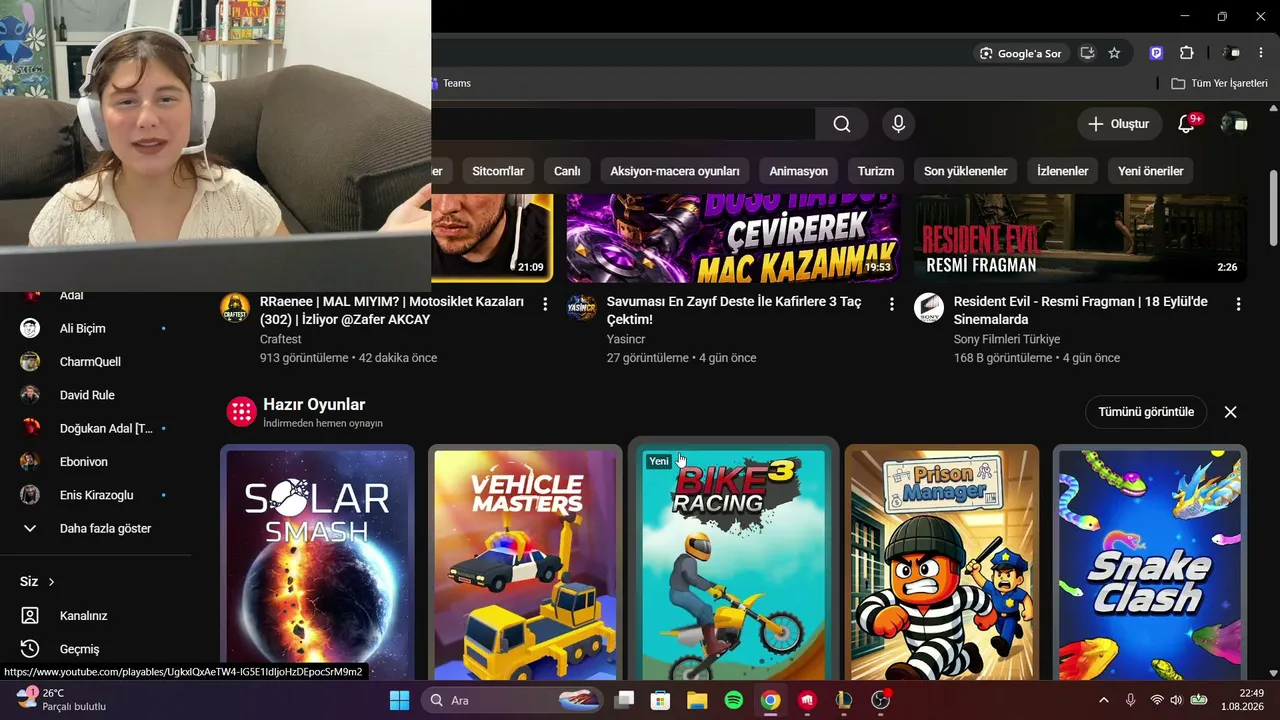The width and height of the screenshot is (1280, 720).
Task: Play the Çevirerek Maç Kazanmak thumbnail
Action: (x=734, y=238)
